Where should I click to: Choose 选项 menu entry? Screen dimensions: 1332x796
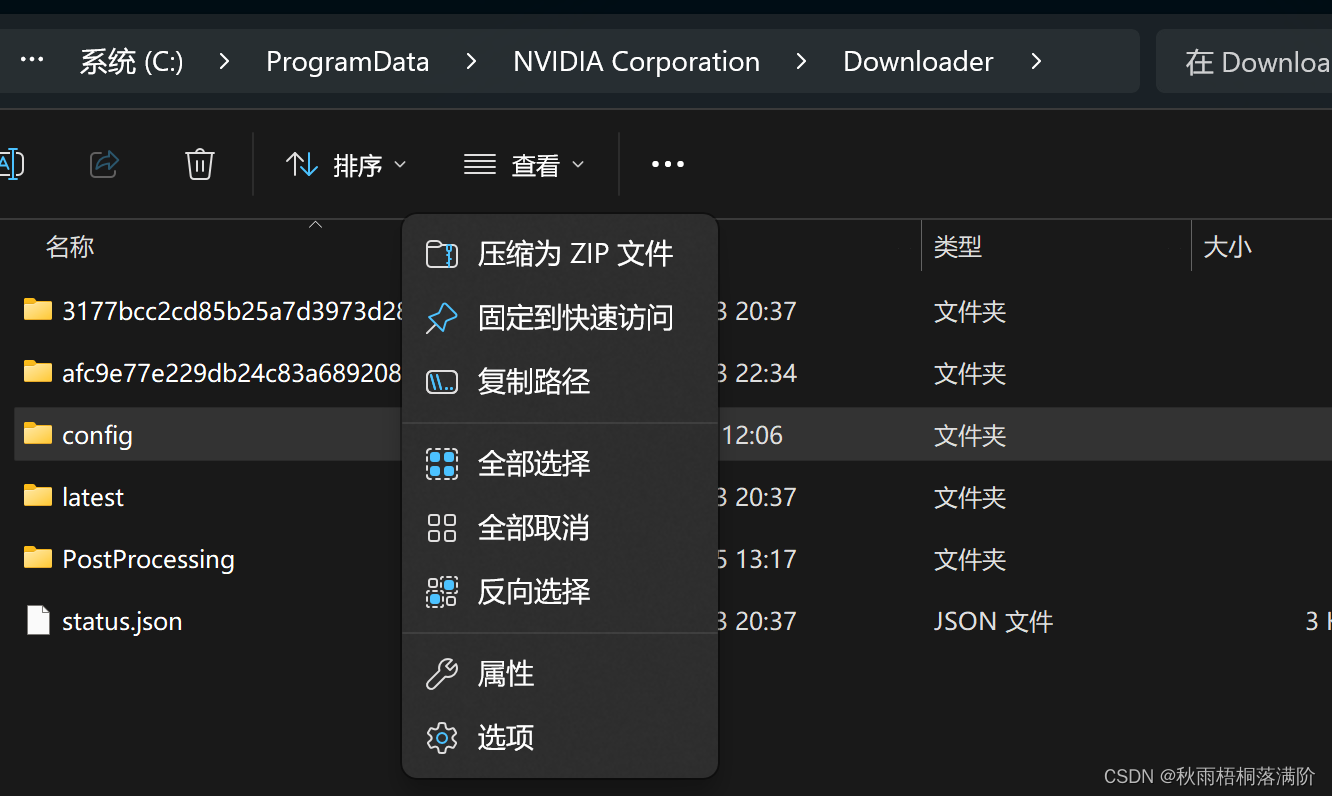[560, 738]
